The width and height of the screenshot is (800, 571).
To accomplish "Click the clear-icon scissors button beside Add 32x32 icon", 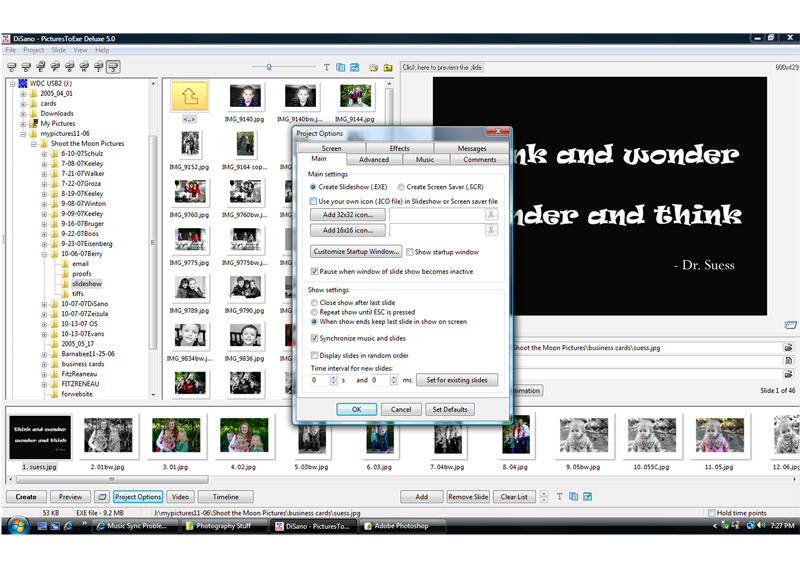I will tap(490, 214).
